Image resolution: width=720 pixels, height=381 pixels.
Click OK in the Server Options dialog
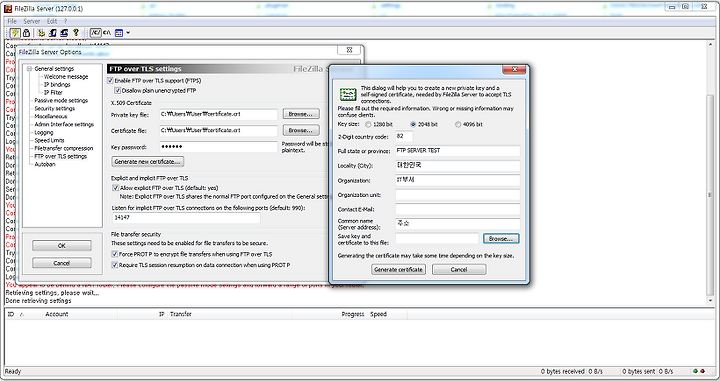(x=62, y=246)
